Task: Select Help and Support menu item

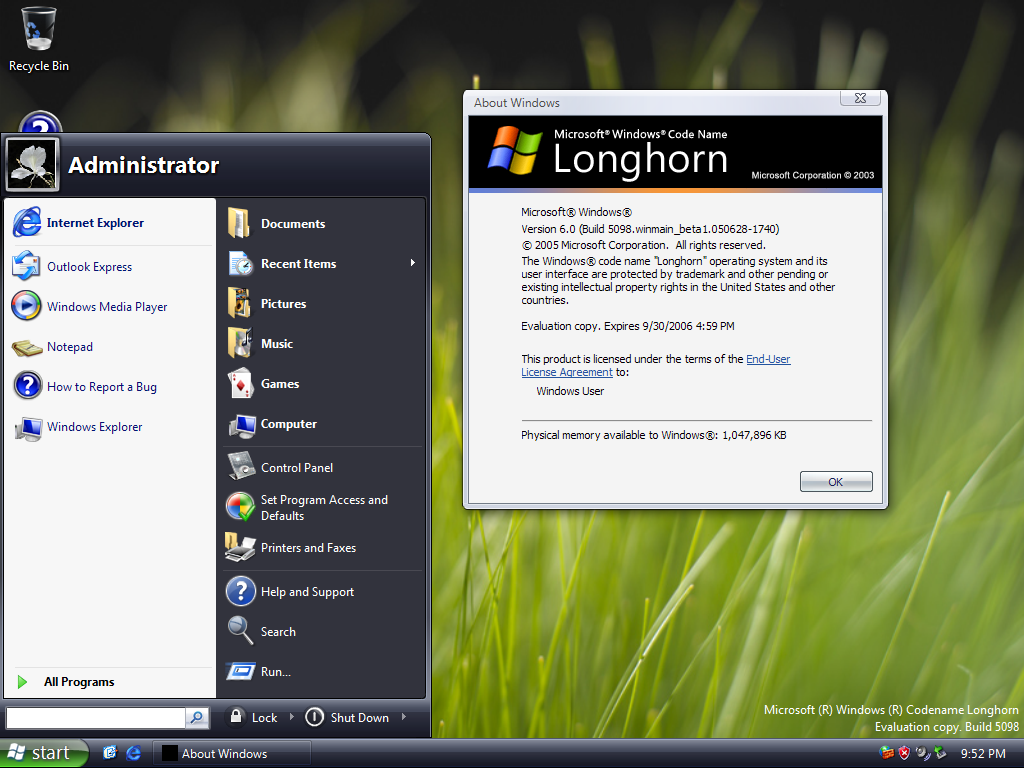Action: pos(307,592)
